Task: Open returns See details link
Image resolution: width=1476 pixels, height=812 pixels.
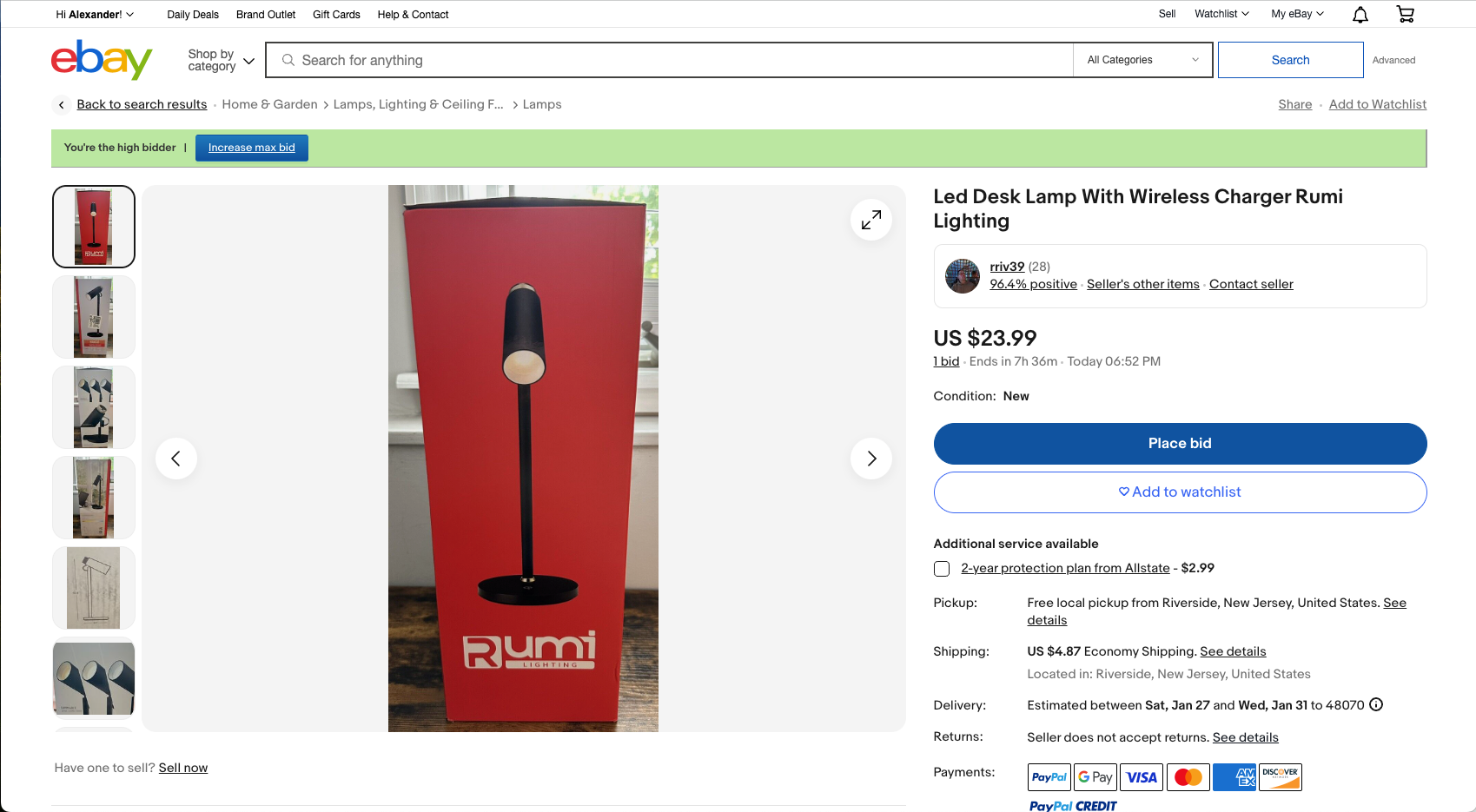Action: (x=1245, y=737)
